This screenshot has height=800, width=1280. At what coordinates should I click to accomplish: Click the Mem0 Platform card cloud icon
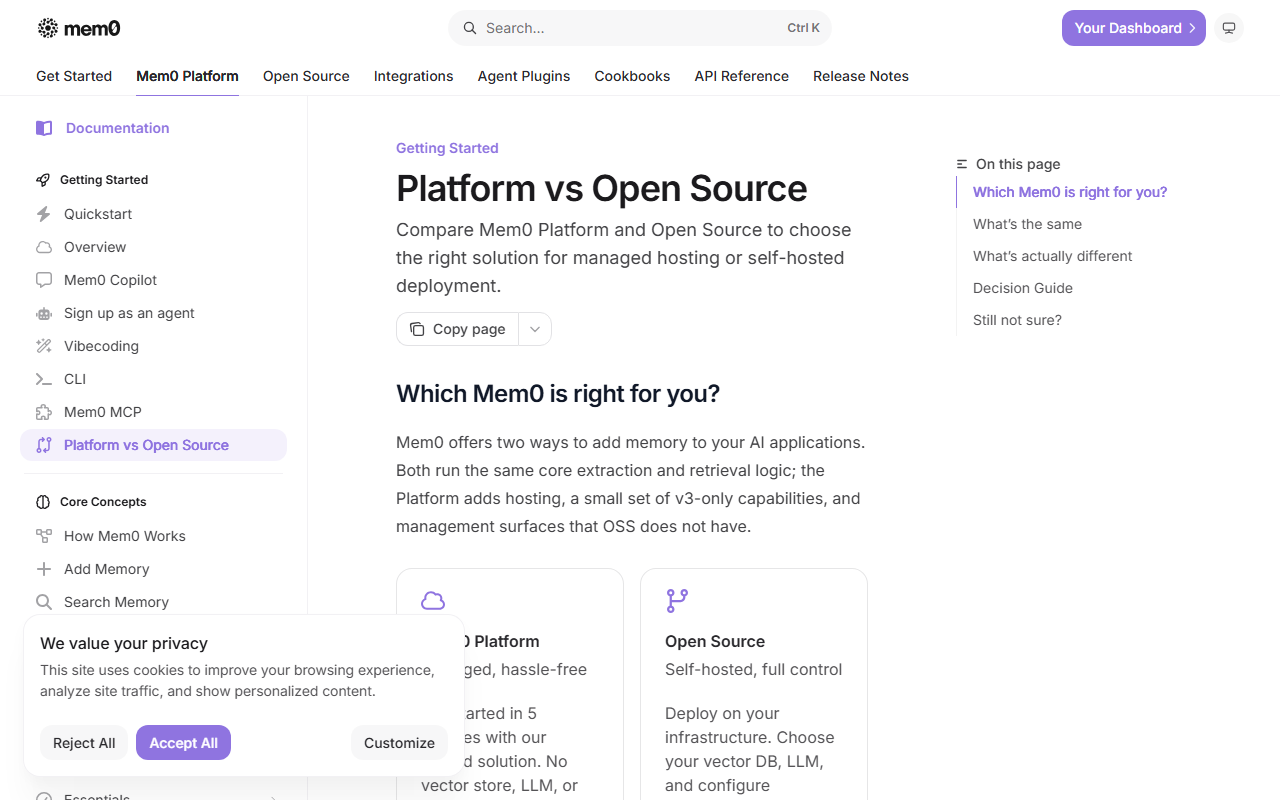pyautogui.click(x=433, y=600)
